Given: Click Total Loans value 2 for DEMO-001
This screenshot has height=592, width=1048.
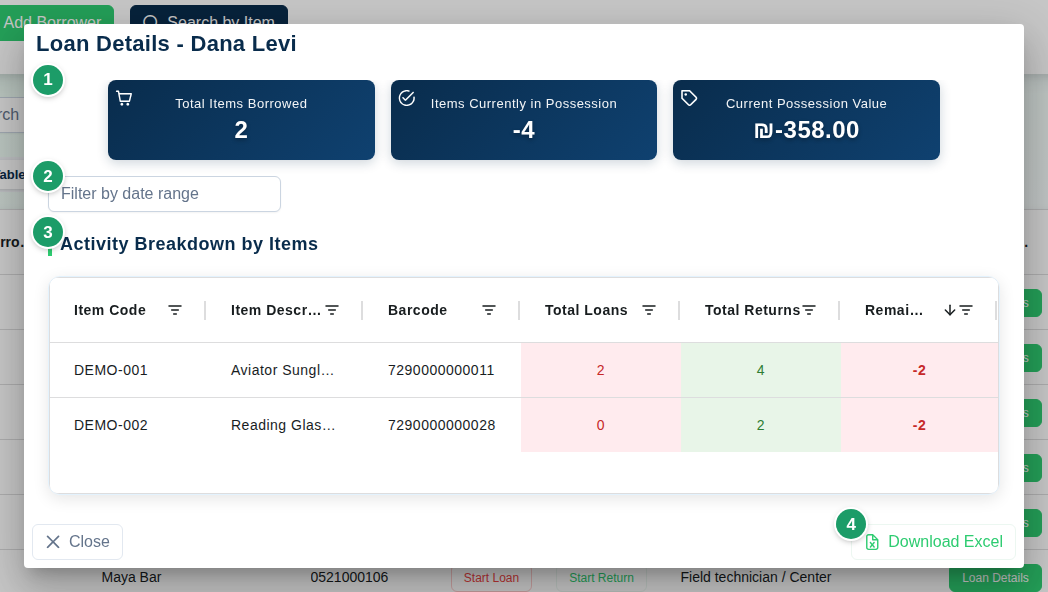Looking at the screenshot, I should click(600, 370).
